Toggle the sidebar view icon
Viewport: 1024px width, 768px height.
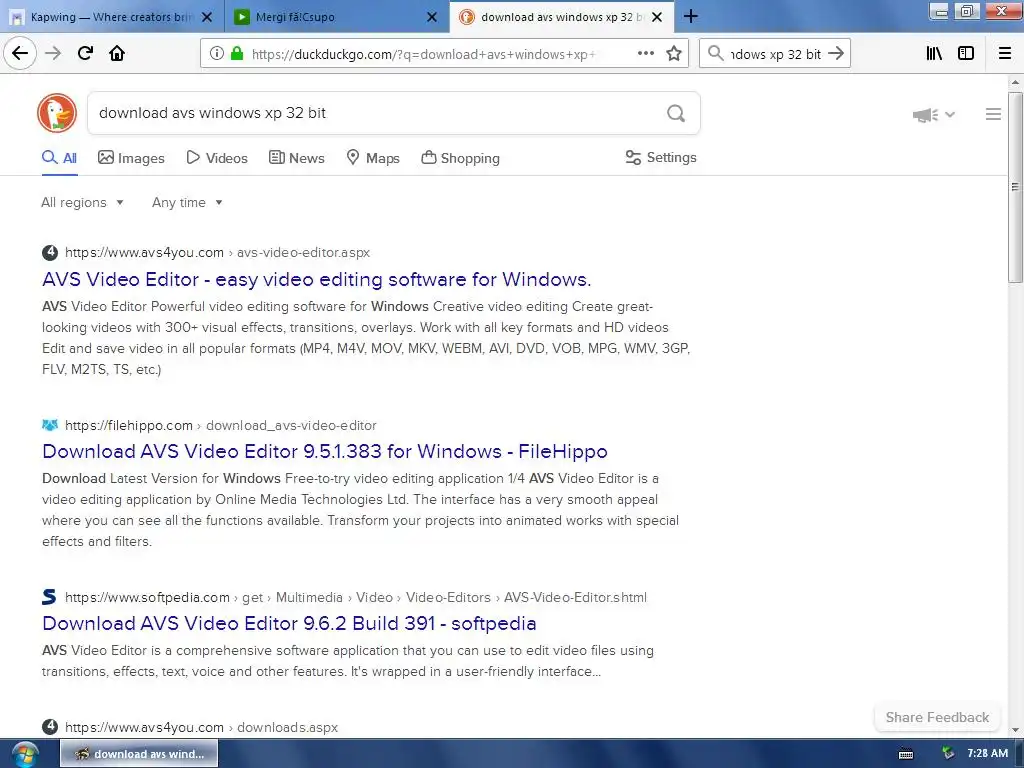coord(966,54)
